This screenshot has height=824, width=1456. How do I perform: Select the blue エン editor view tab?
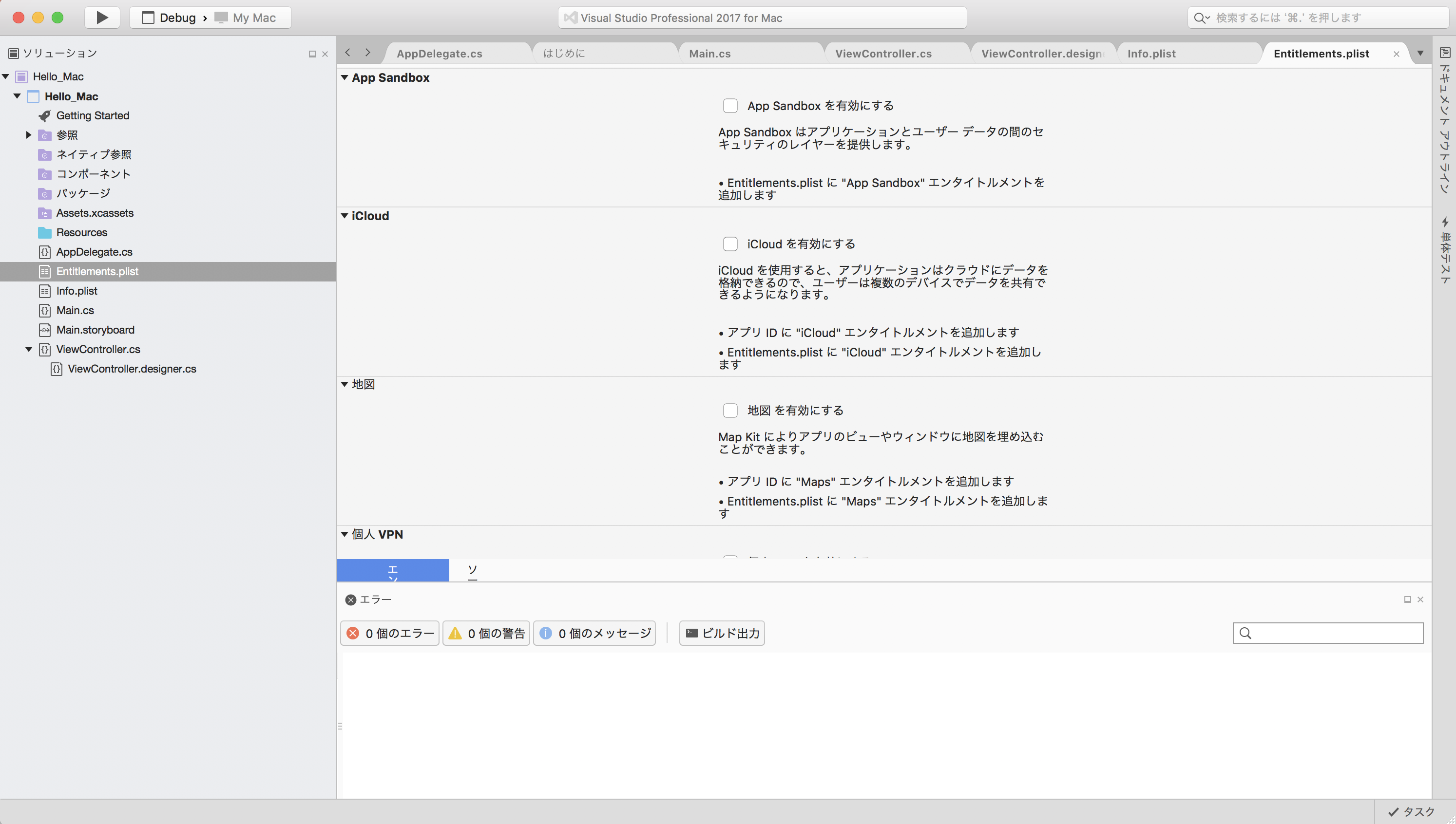(393, 570)
